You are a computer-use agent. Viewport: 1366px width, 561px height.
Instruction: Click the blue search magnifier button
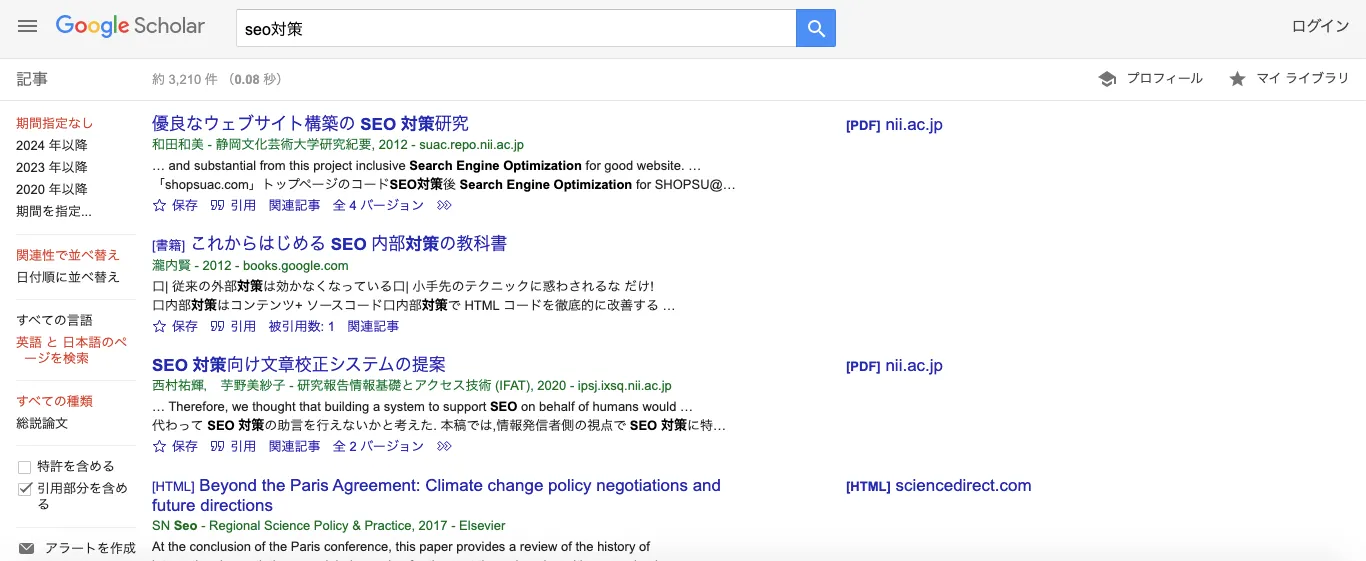tap(816, 29)
